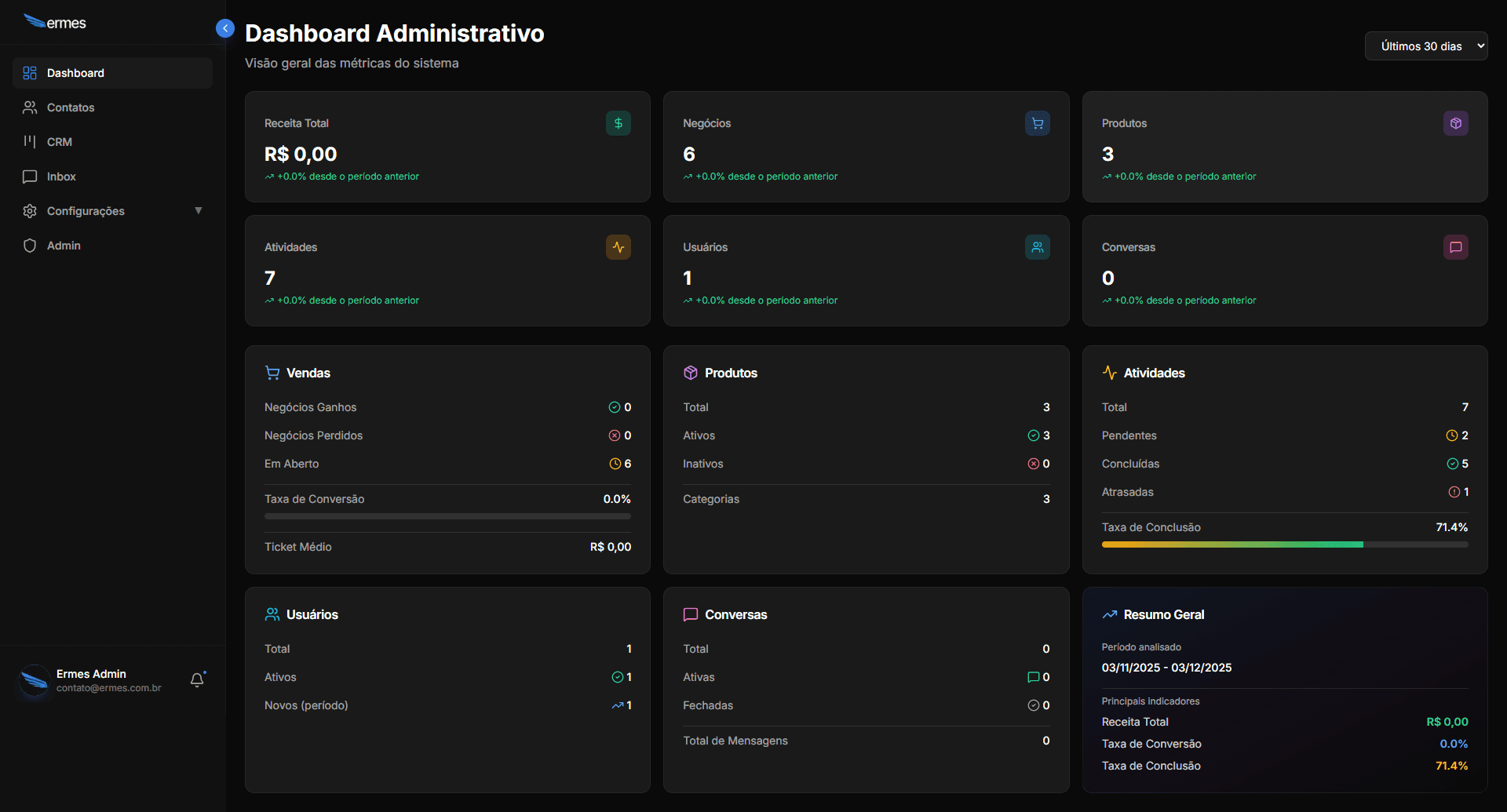1507x812 pixels.
Task: Click the notification bell near Ermes Admin
Action: point(196,681)
